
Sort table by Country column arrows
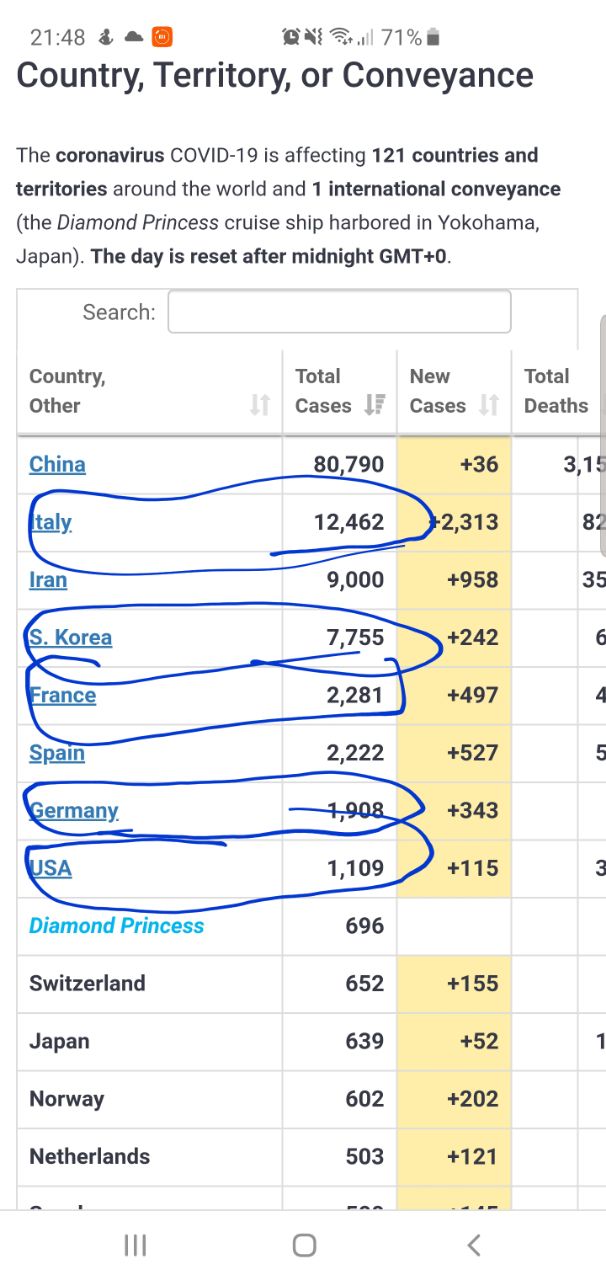(260, 405)
